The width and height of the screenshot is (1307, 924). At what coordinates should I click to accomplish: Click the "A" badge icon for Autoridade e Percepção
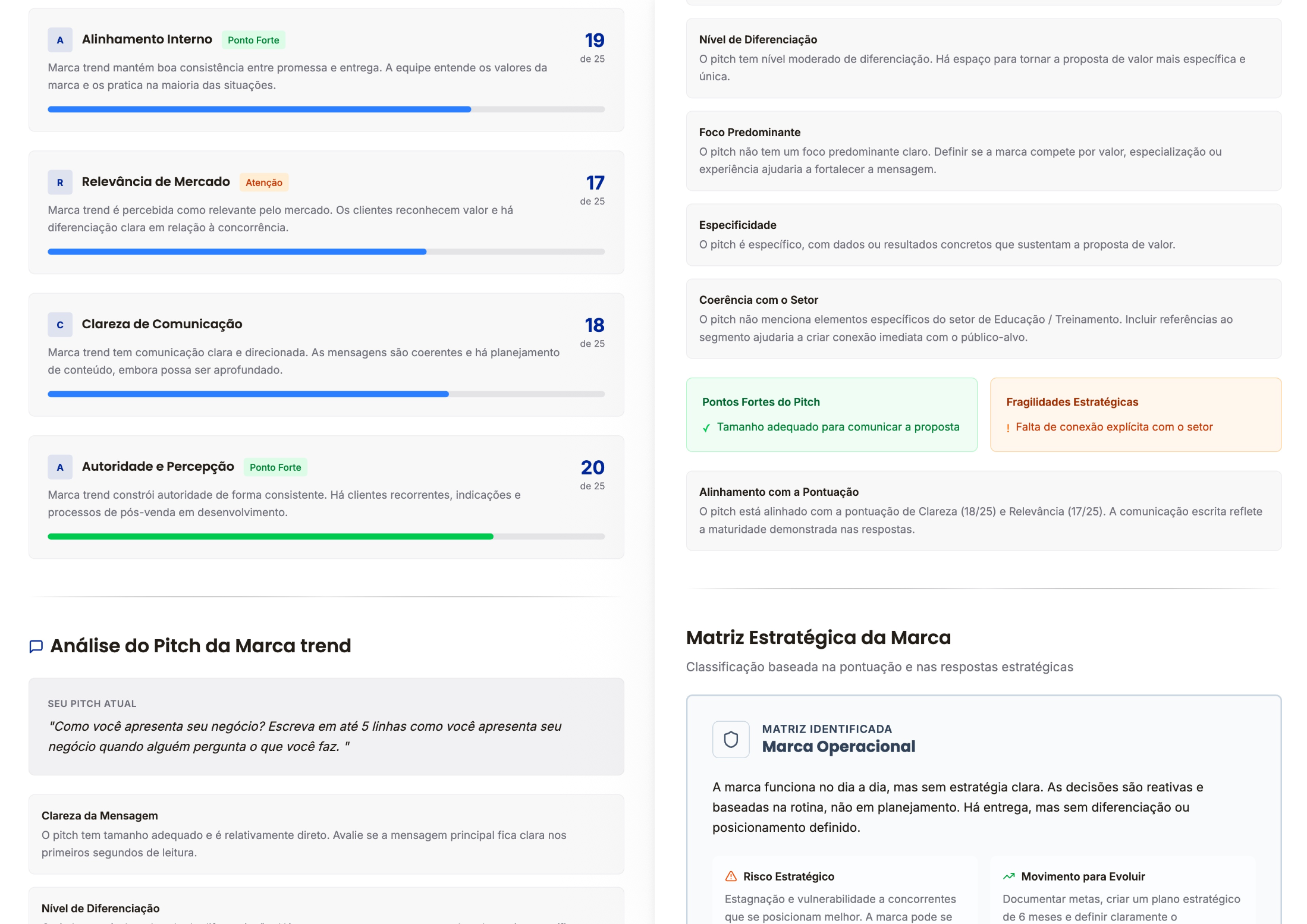[x=59, y=467]
